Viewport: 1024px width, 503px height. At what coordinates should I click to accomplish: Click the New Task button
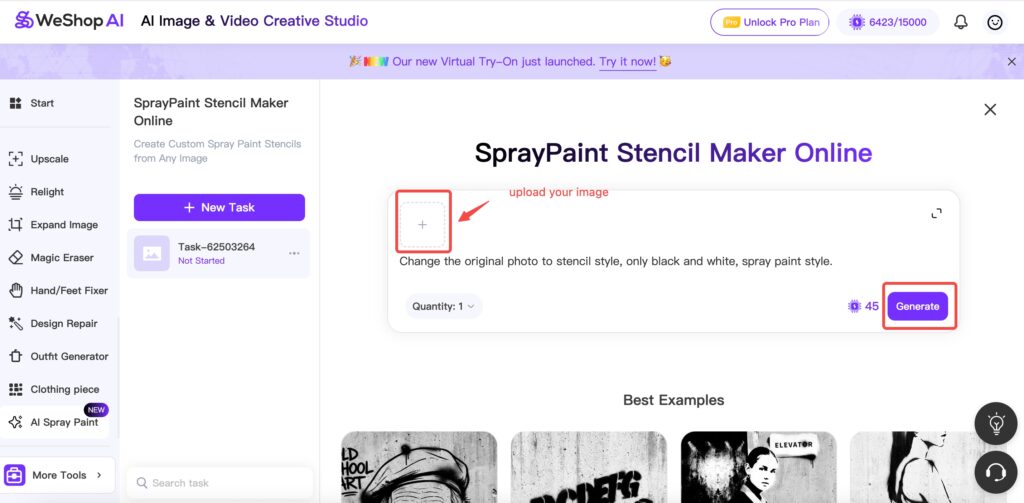click(x=219, y=207)
